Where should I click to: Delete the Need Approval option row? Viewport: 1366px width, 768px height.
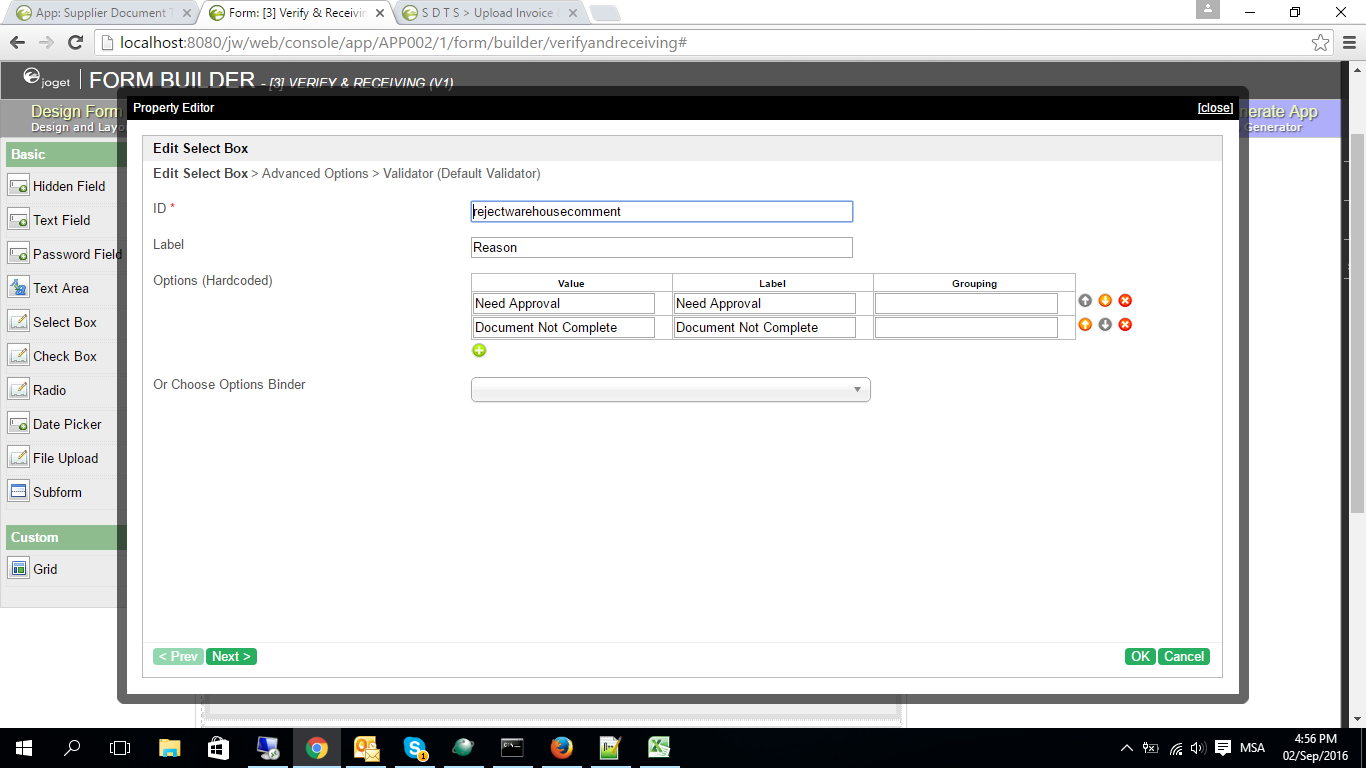point(1125,301)
